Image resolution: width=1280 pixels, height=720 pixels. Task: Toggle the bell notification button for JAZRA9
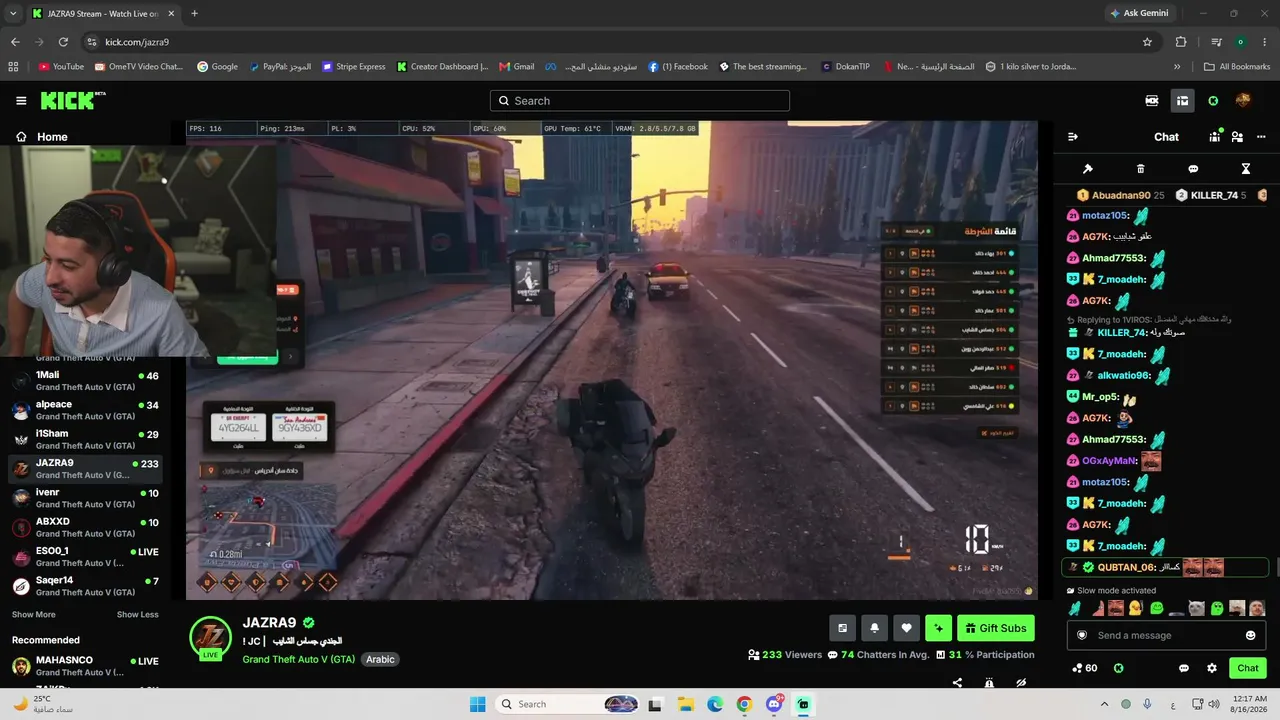[874, 628]
